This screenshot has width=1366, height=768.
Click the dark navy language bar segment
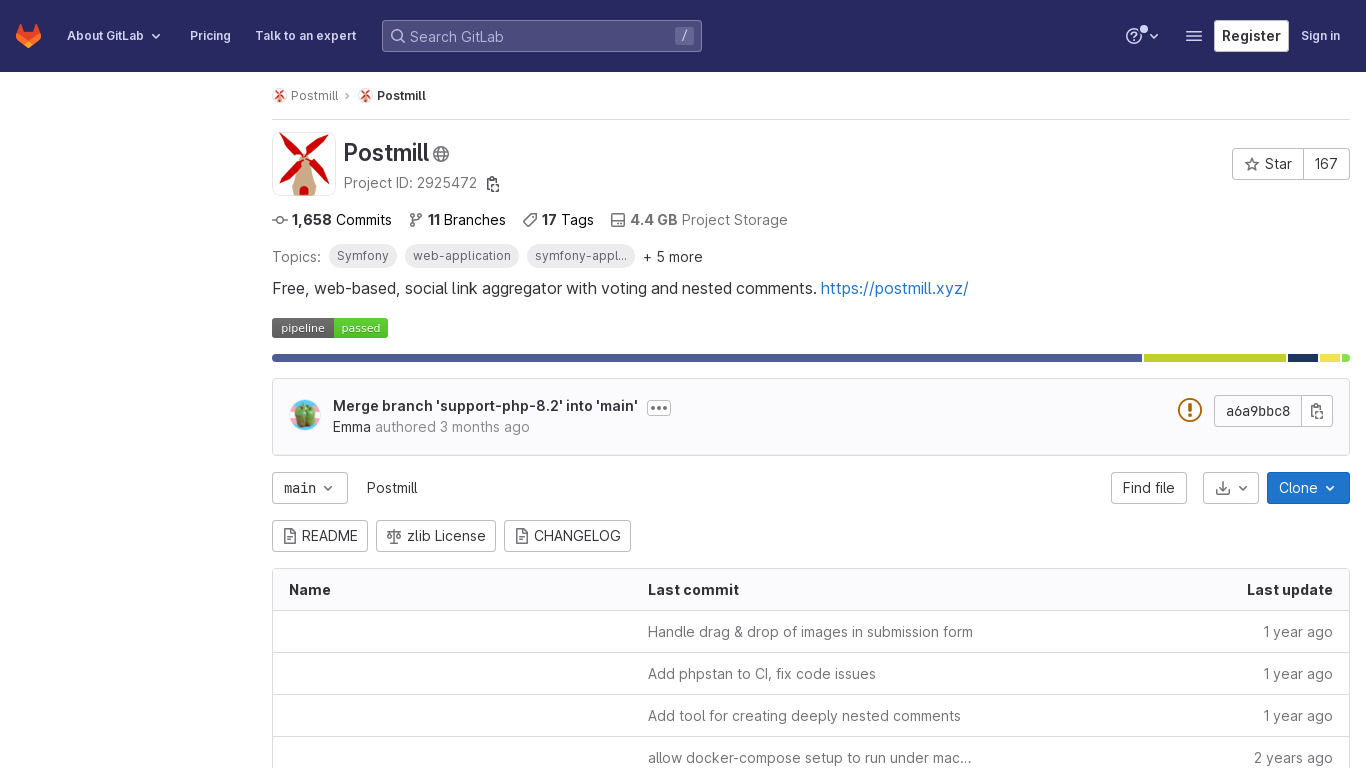pyautogui.click(x=1303, y=358)
